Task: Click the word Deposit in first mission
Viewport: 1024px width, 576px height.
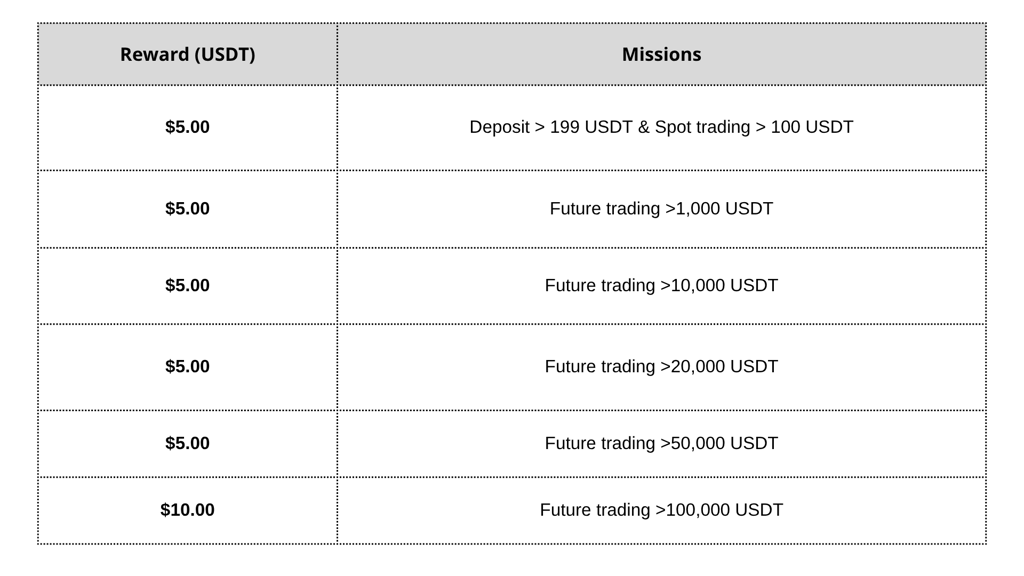Action: [x=500, y=127]
